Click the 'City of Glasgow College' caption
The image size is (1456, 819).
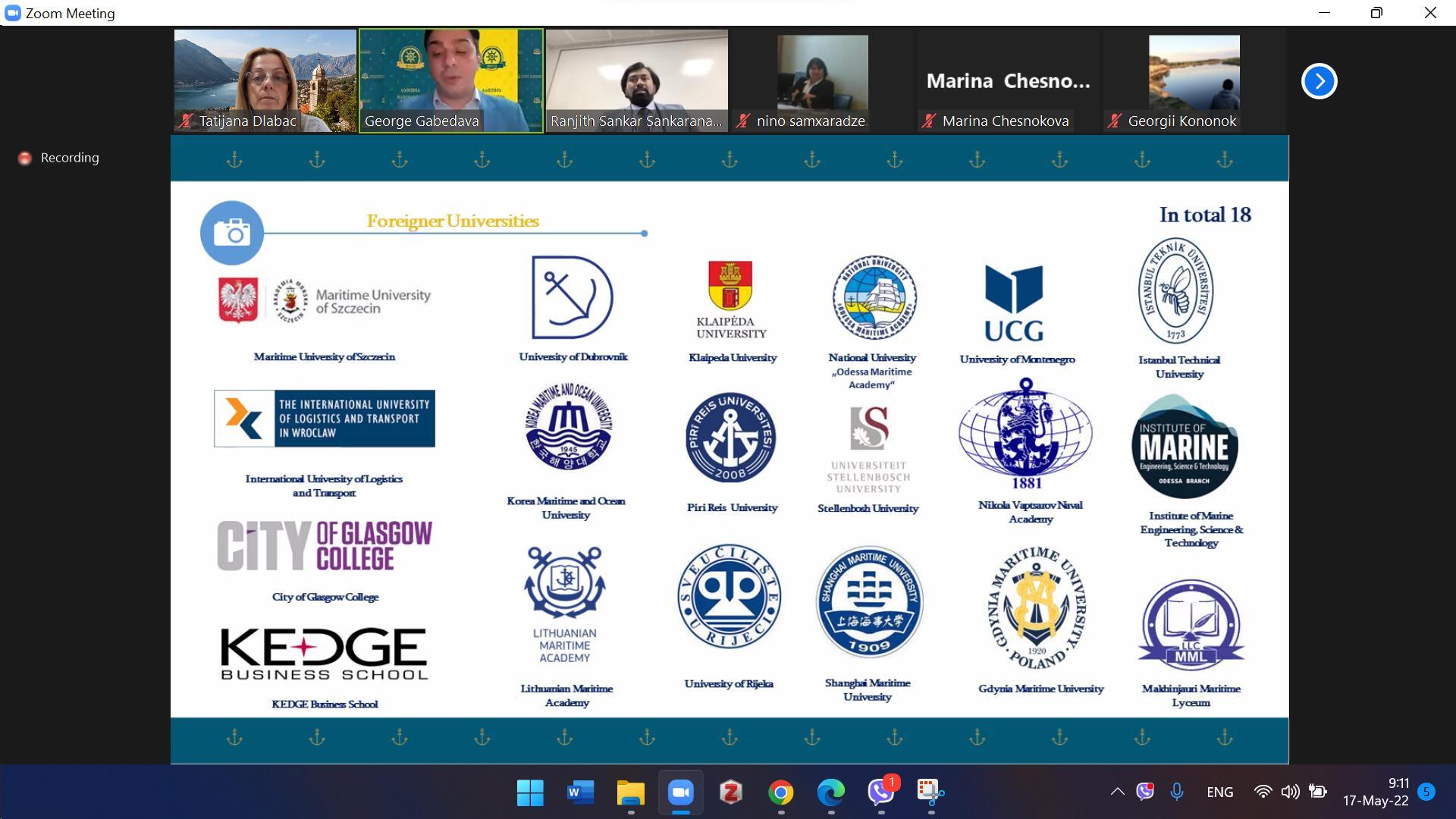325,597
